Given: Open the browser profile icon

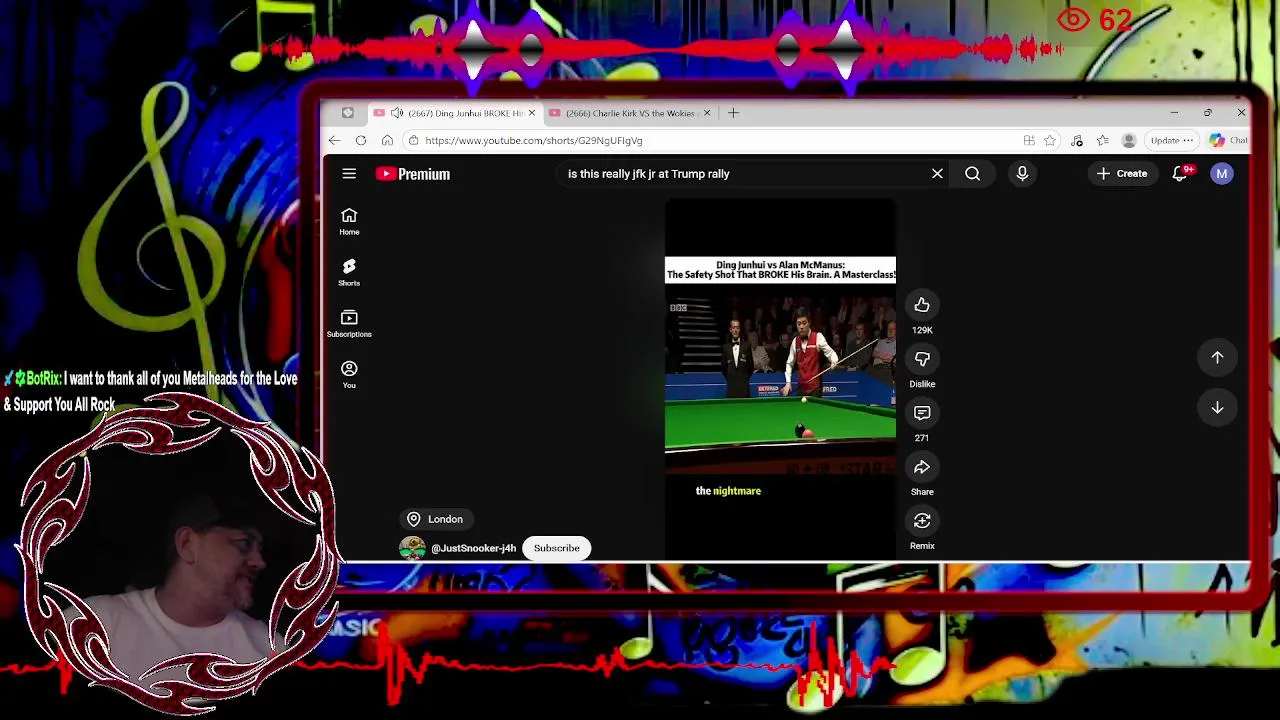Looking at the screenshot, I should tap(1129, 141).
